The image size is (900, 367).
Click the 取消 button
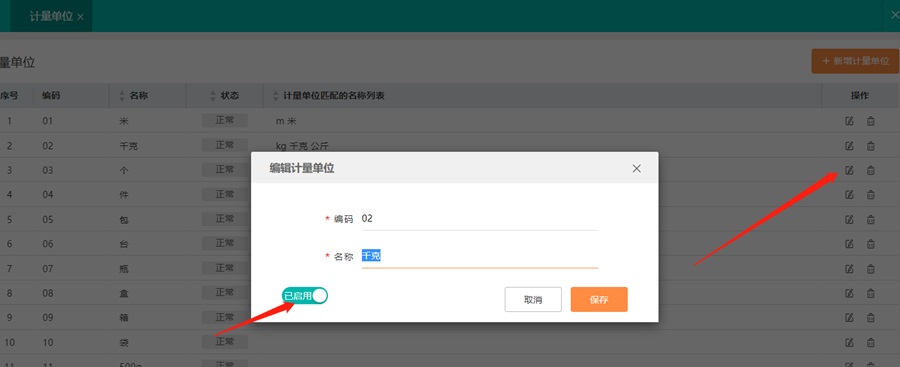tap(533, 300)
